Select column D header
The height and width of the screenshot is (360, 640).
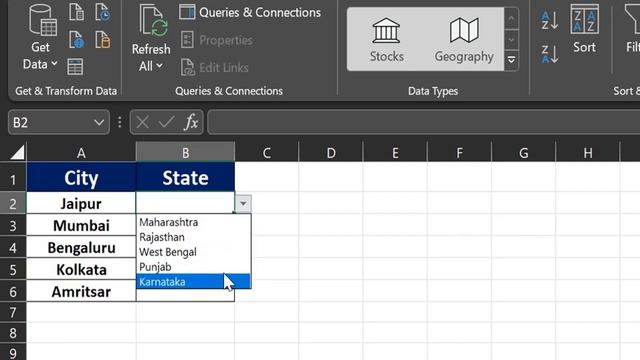coord(331,153)
